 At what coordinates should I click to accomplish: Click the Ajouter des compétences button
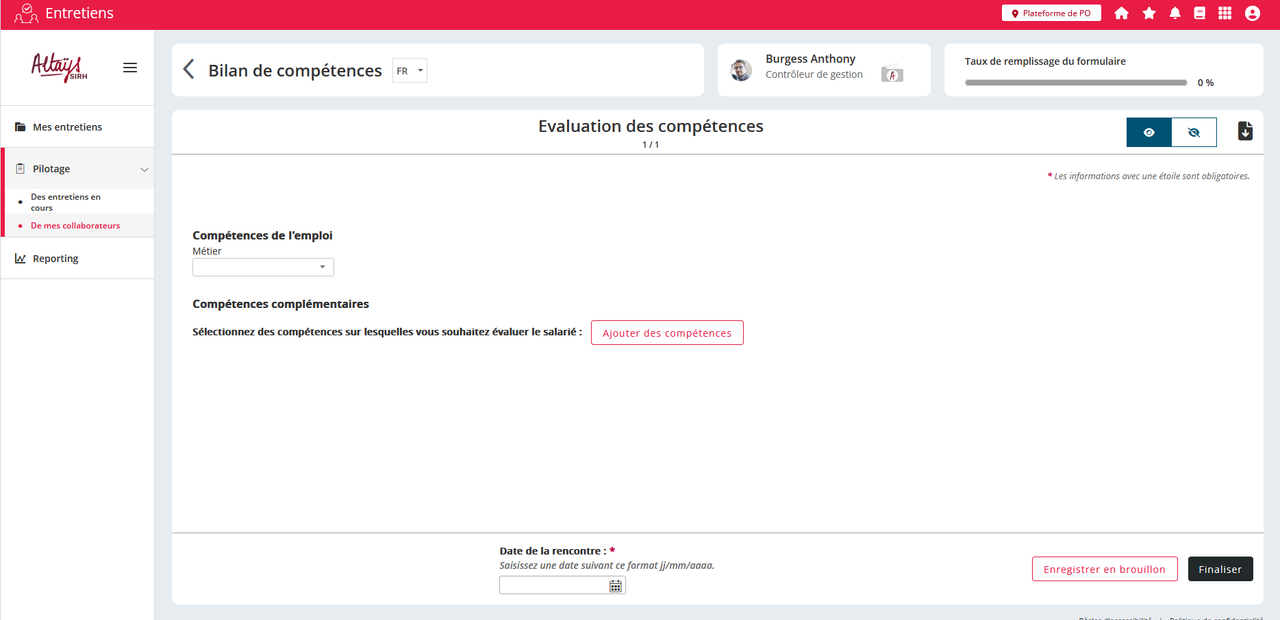point(667,333)
